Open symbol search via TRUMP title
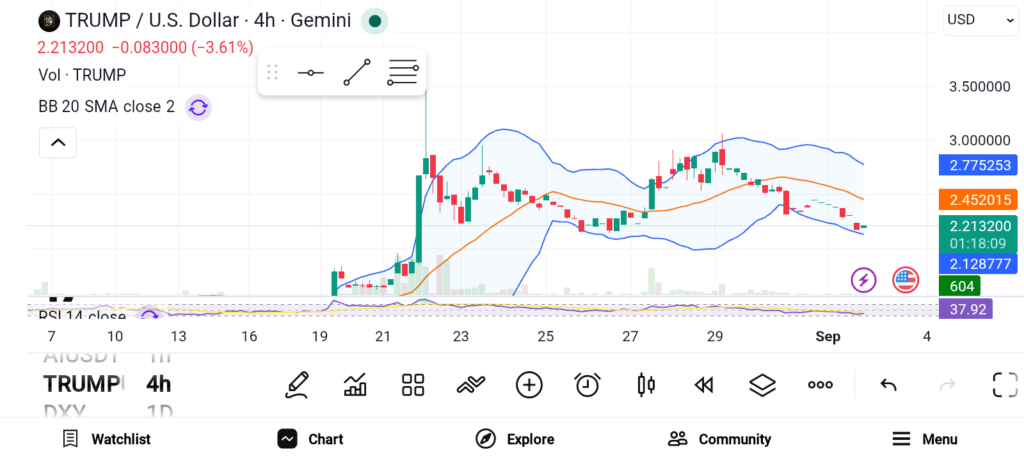The height and width of the screenshot is (461, 1024). coord(208,21)
